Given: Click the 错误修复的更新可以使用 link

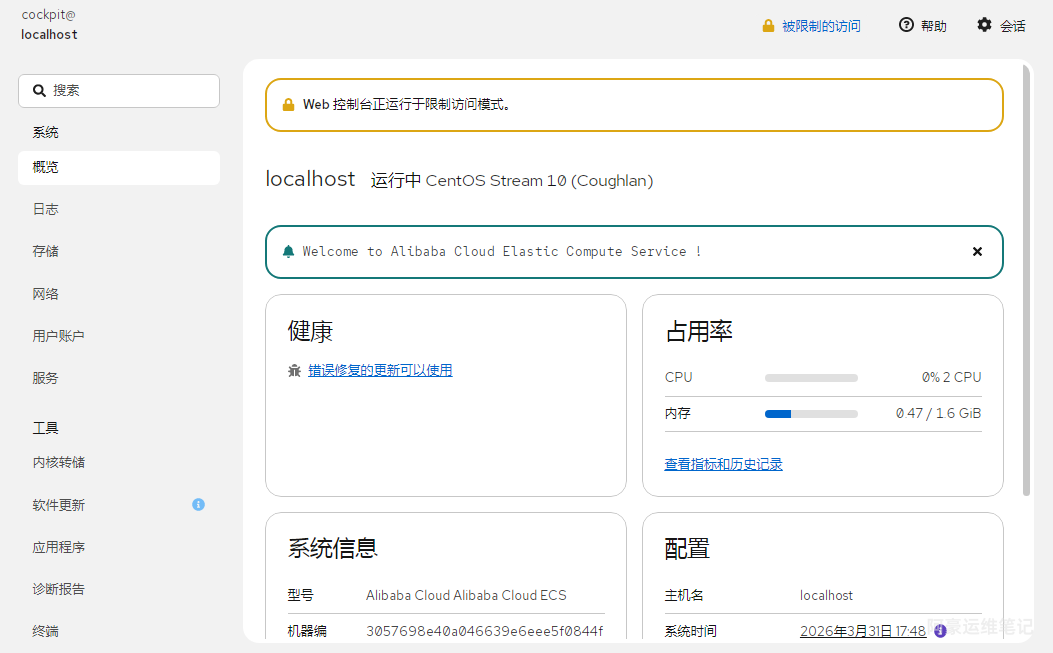Looking at the screenshot, I should click(x=380, y=370).
